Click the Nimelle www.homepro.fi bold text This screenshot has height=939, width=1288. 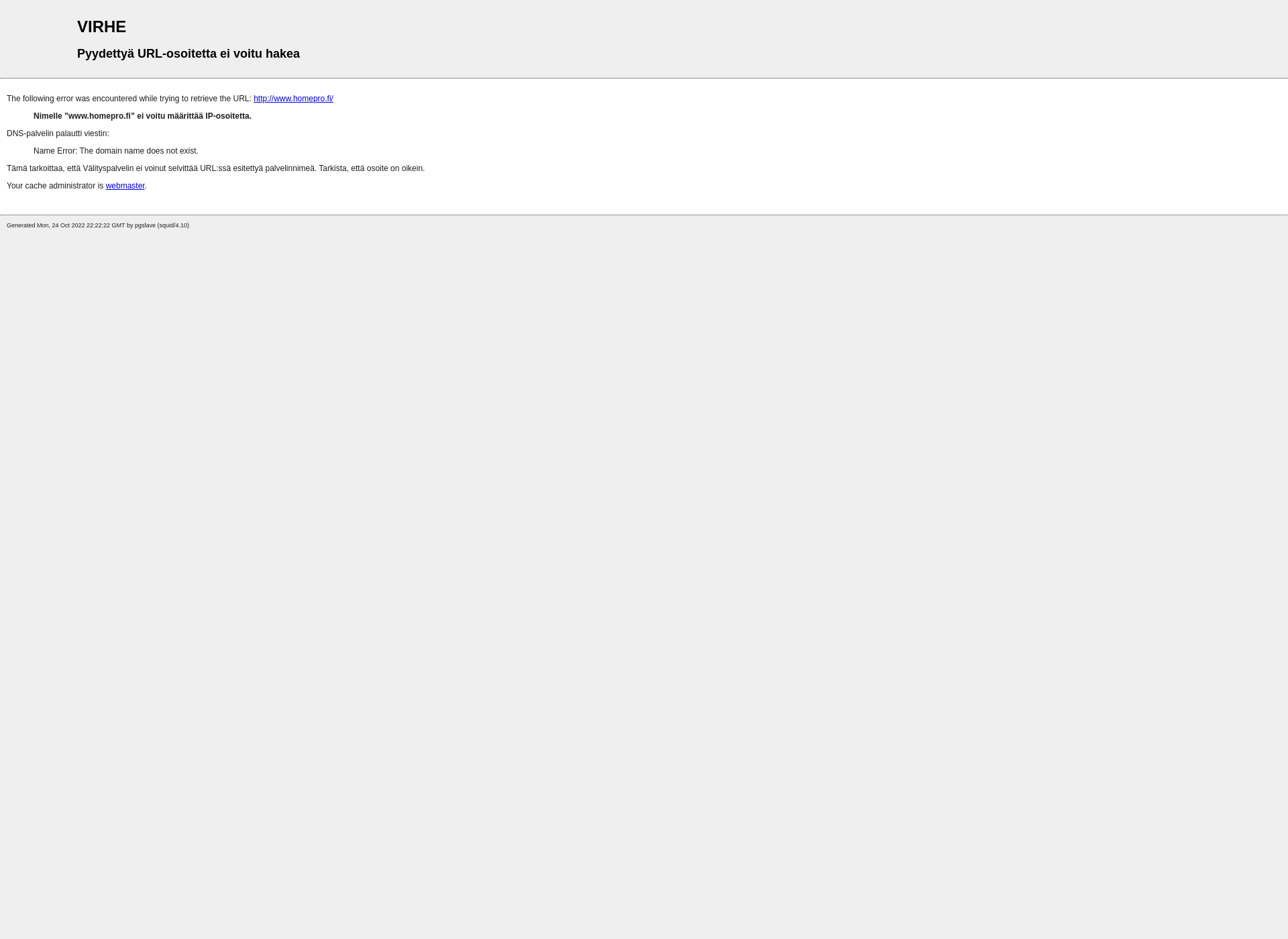(142, 115)
